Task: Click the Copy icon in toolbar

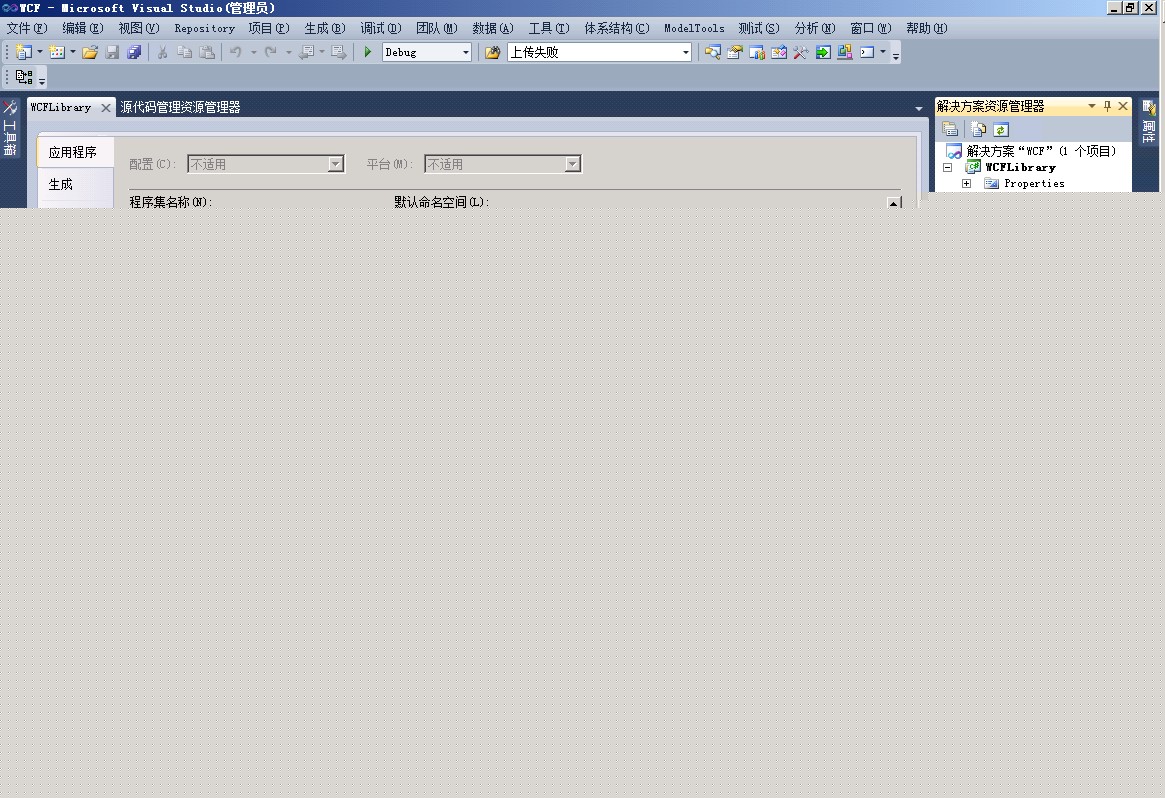Action: [x=184, y=52]
